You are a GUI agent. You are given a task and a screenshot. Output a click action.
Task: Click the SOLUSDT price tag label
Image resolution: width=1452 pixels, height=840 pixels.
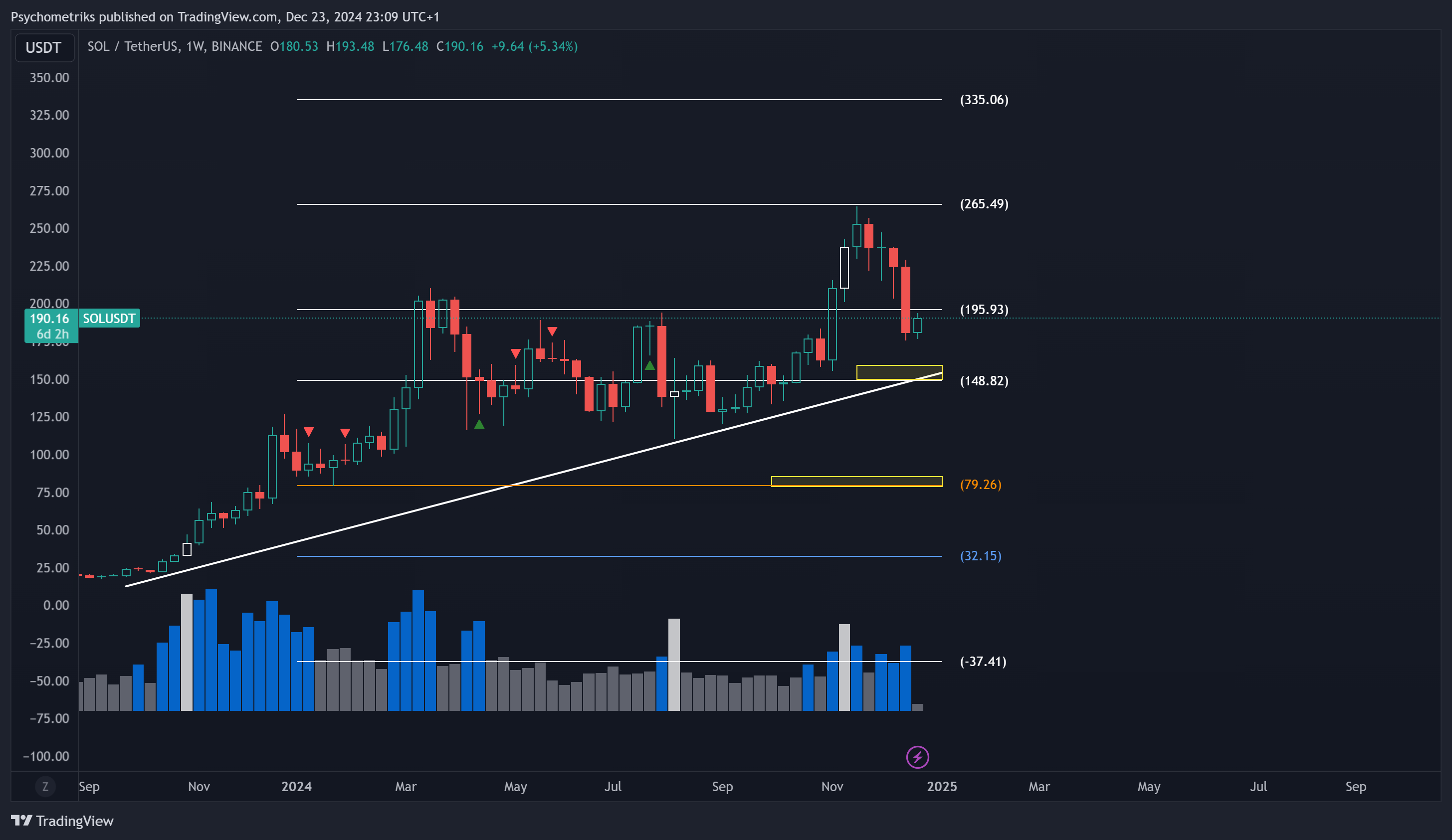click(x=109, y=319)
